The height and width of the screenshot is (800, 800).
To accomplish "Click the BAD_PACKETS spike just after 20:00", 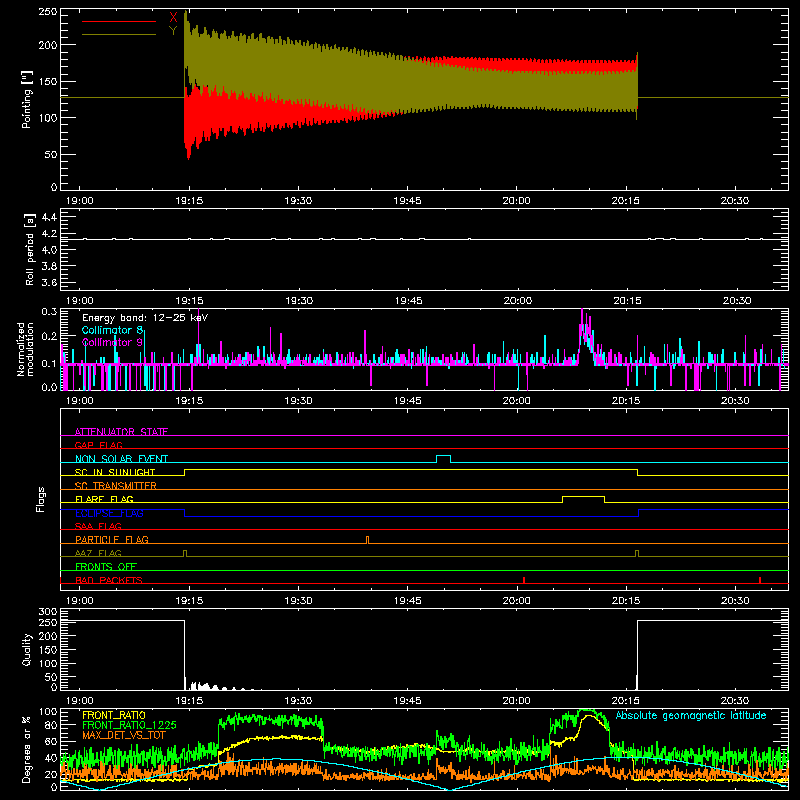I will tap(524, 580).
